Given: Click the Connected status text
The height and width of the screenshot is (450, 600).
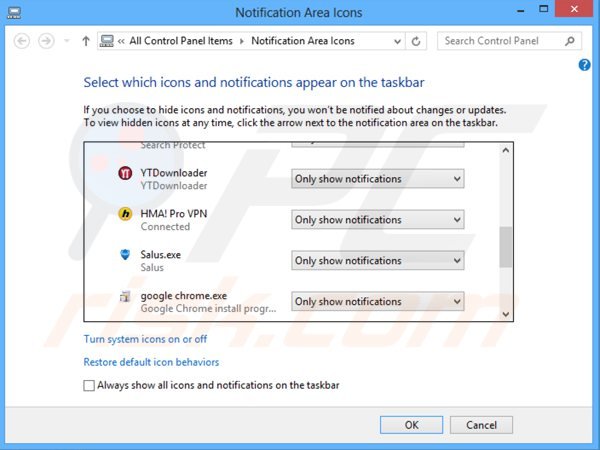Looking at the screenshot, I should [165, 227].
